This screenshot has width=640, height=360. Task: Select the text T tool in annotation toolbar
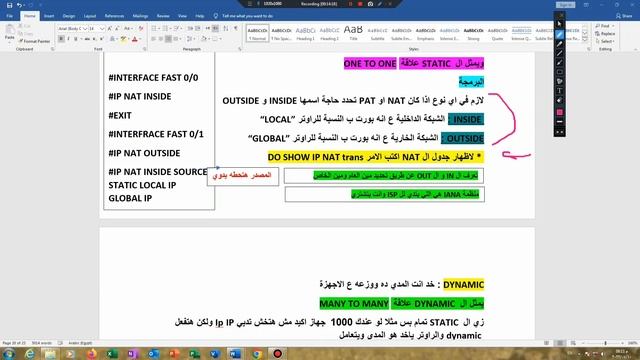point(560,91)
